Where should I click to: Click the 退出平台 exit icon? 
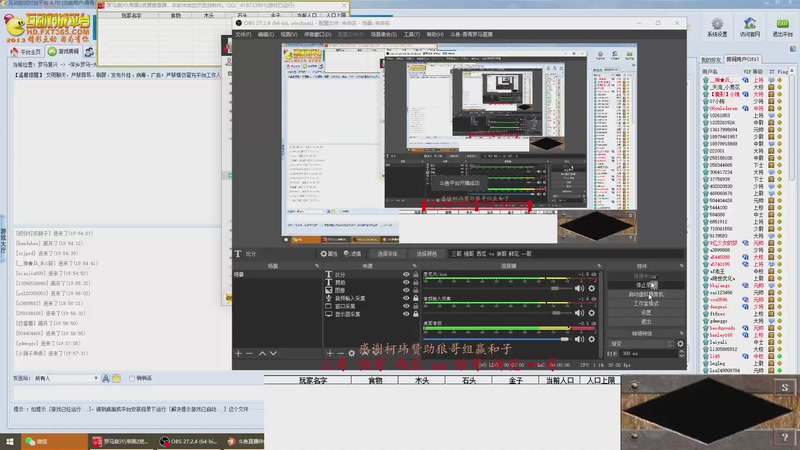[783, 23]
